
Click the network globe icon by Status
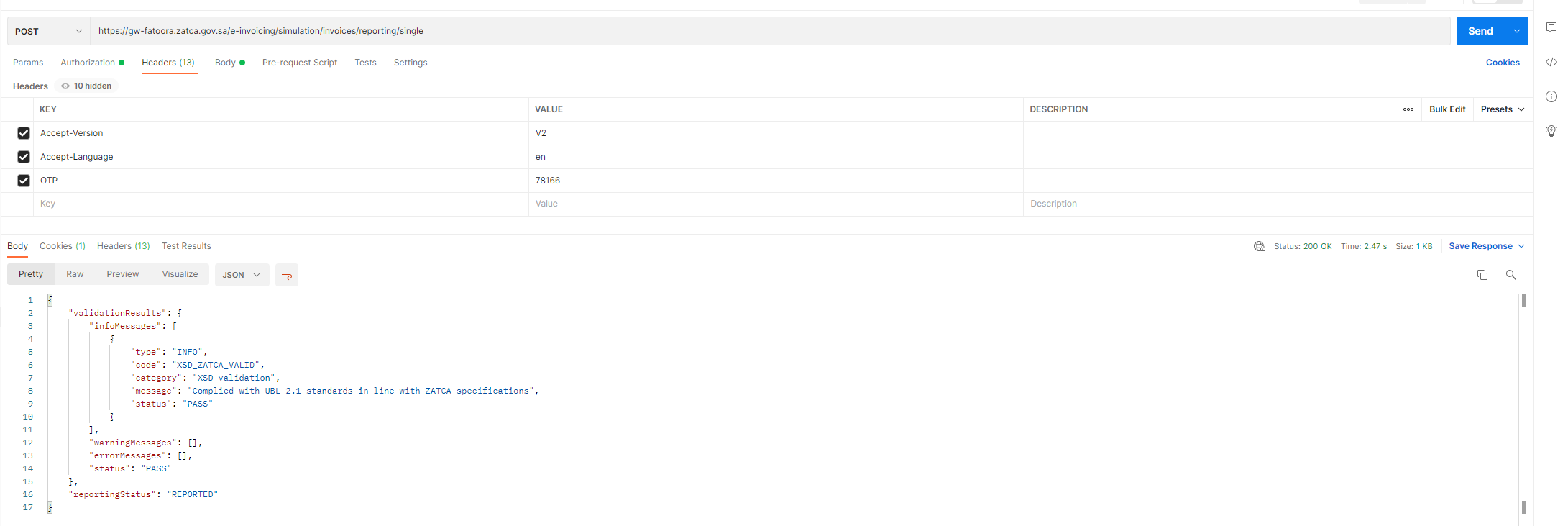1259,246
